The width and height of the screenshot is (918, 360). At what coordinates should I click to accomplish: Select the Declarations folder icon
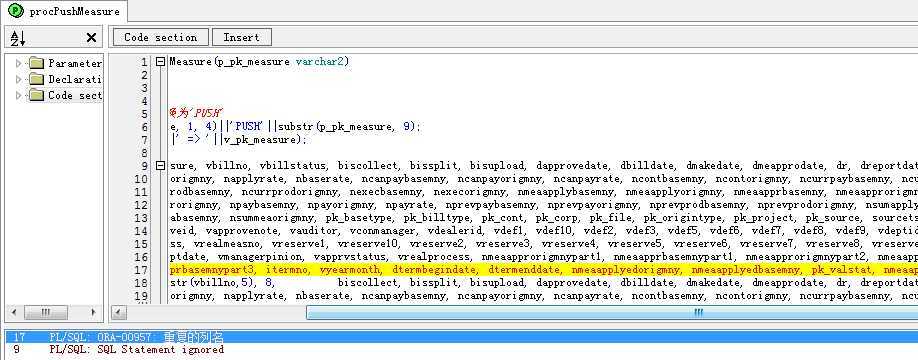click(36, 79)
